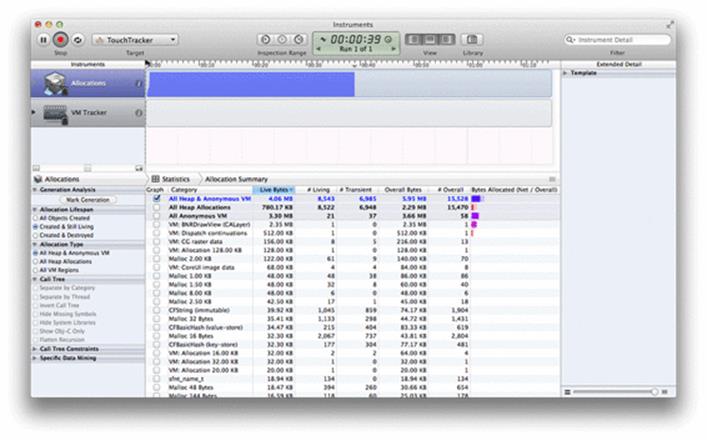The image size is (707, 440).
Task: Collapse the Allocation Lifespan section
Action: (35, 210)
